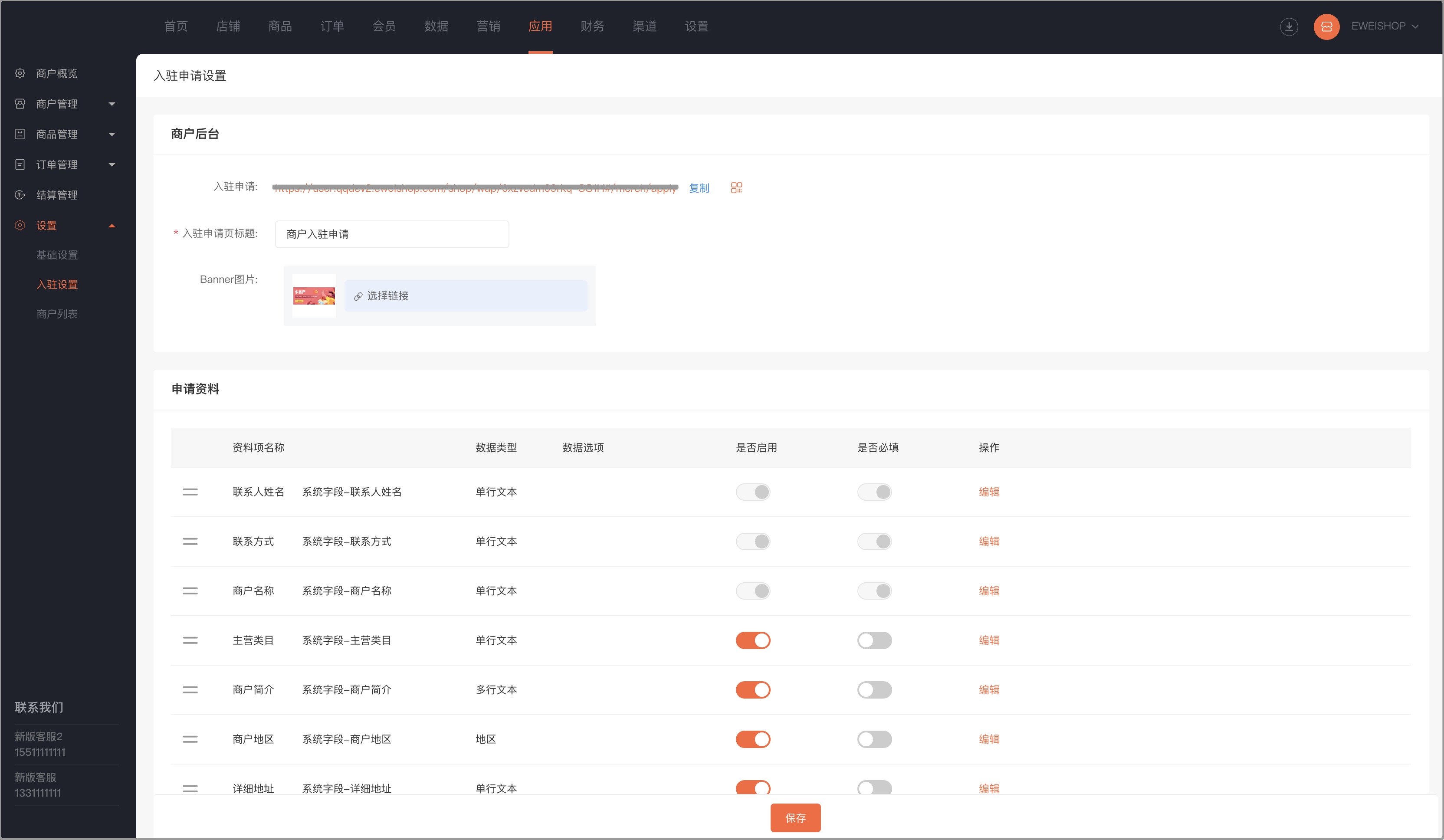This screenshot has width=1444, height=840.
Task: Click the 入驻申请页标题 input field
Action: tap(392, 234)
